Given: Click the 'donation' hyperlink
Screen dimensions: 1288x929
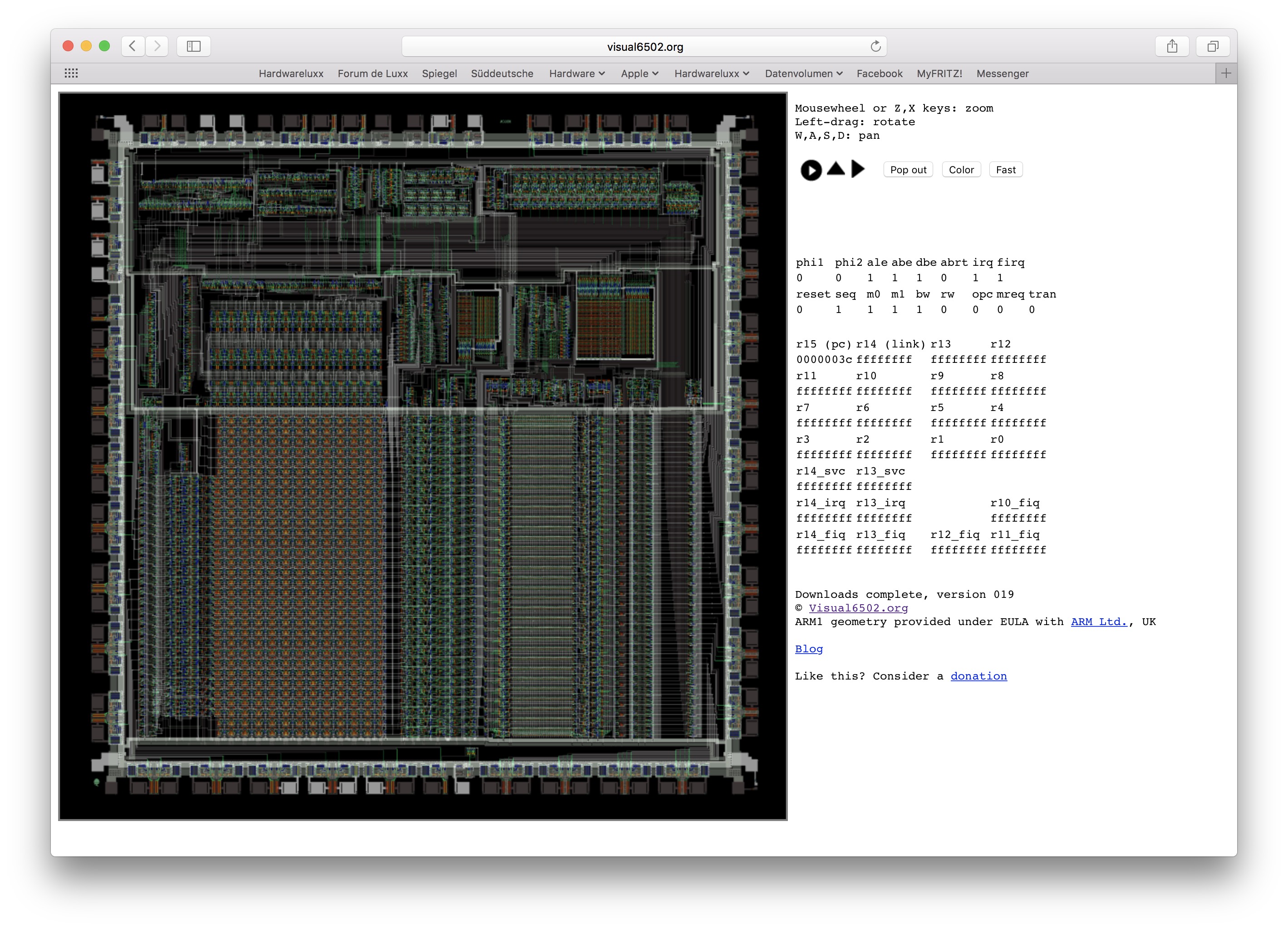Looking at the screenshot, I should pyautogui.click(x=980, y=676).
